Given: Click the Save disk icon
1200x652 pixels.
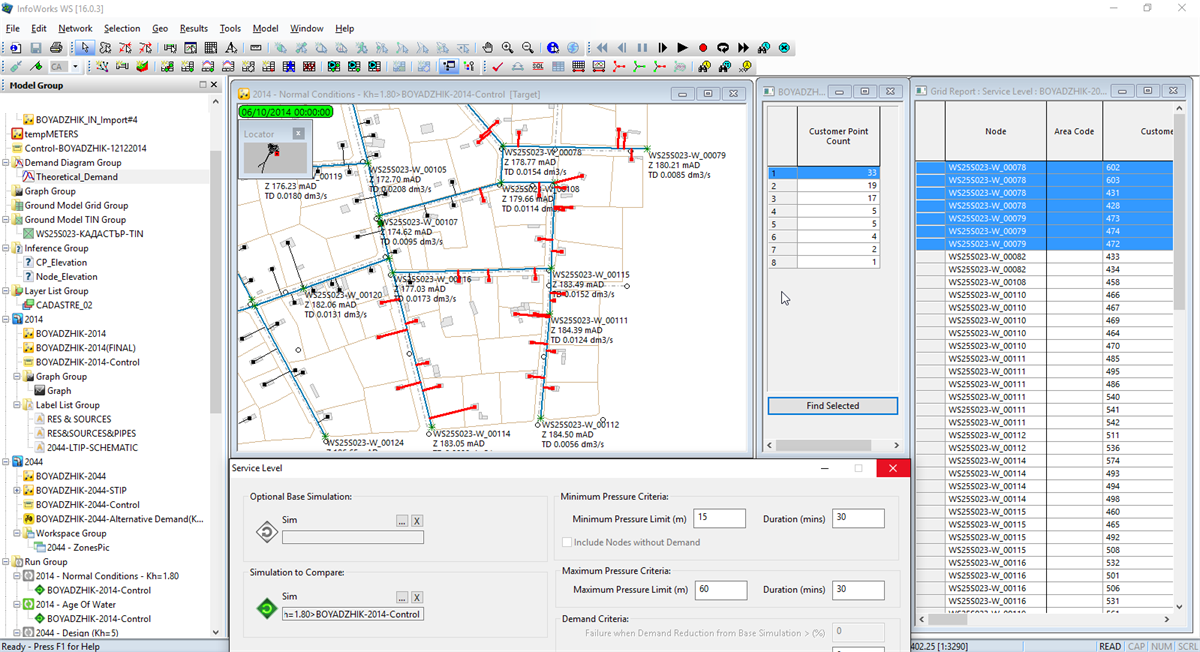Looking at the screenshot, I should (x=36, y=48).
